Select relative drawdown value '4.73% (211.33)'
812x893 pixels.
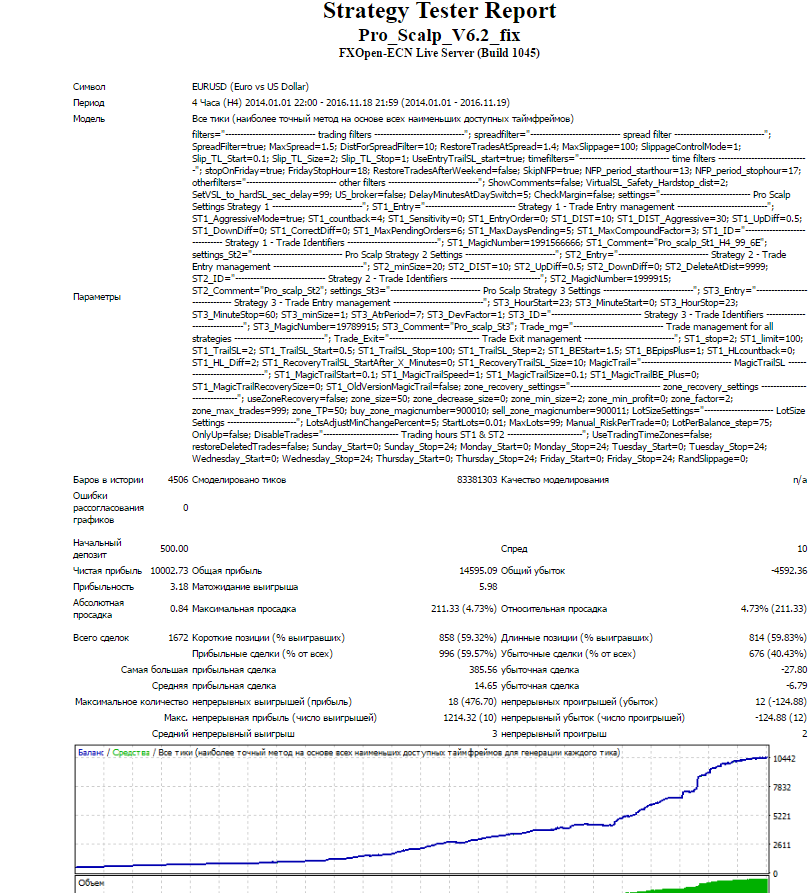774,609
